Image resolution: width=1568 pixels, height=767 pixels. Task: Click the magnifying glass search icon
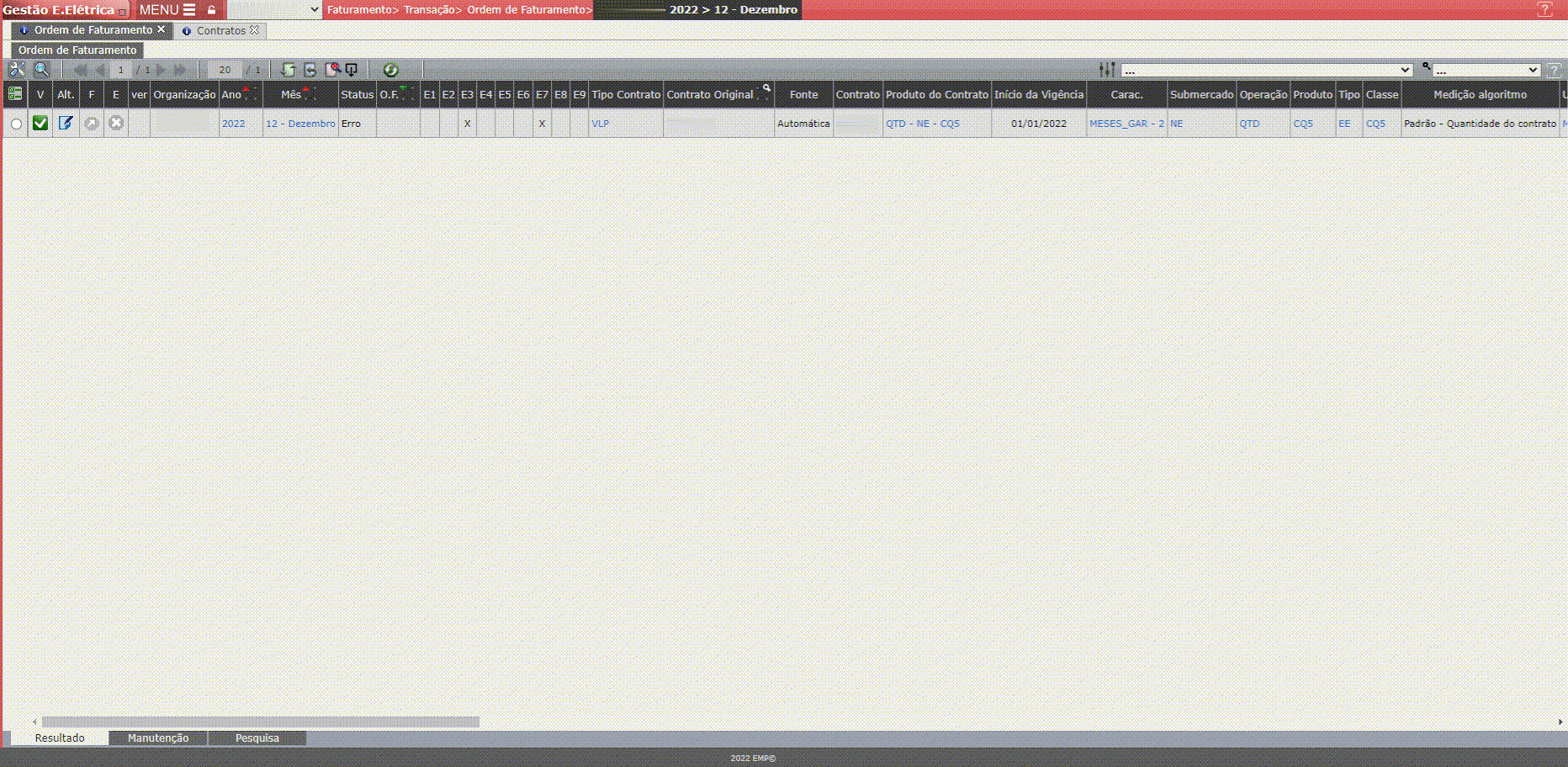pyautogui.click(x=41, y=70)
